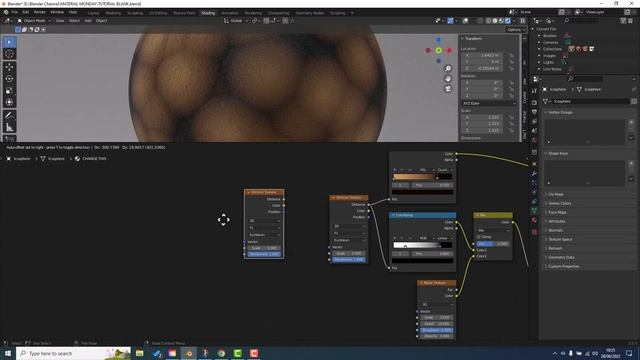The height and width of the screenshot is (360, 640).
Task: Open Render properties tab icon
Action: click(534, 102)
